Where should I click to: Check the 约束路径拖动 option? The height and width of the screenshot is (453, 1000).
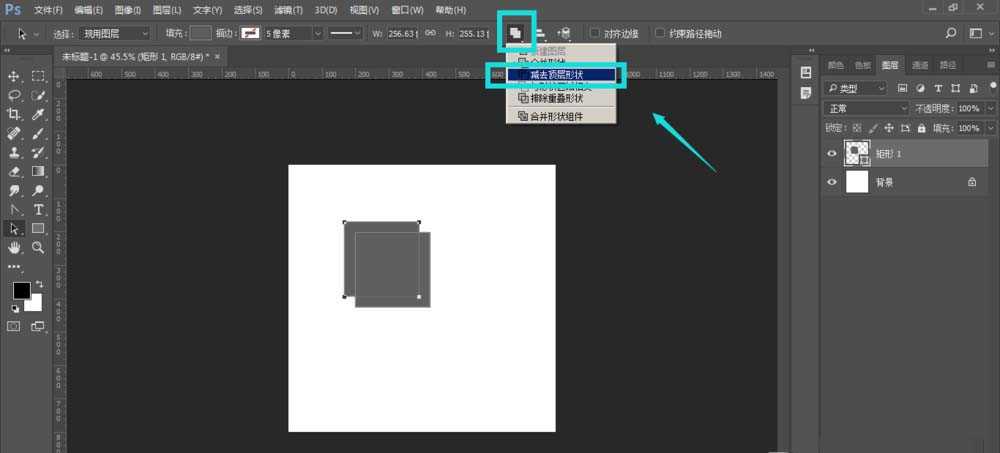[x=660, y=33]
